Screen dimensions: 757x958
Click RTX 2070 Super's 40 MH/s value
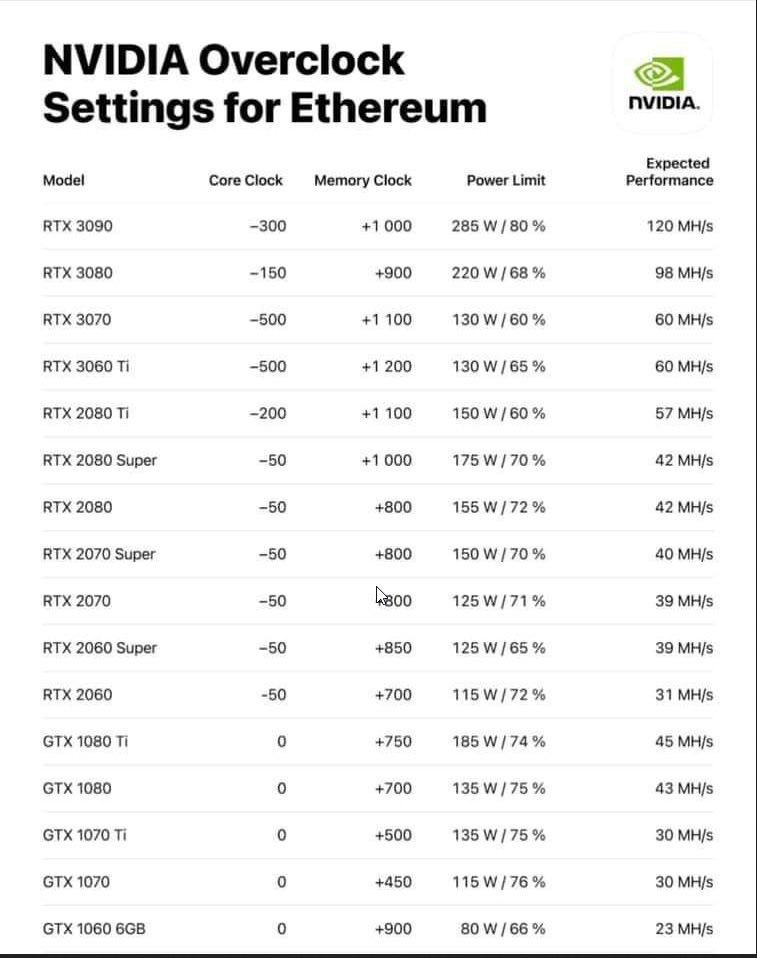click(x=684, y=554)
